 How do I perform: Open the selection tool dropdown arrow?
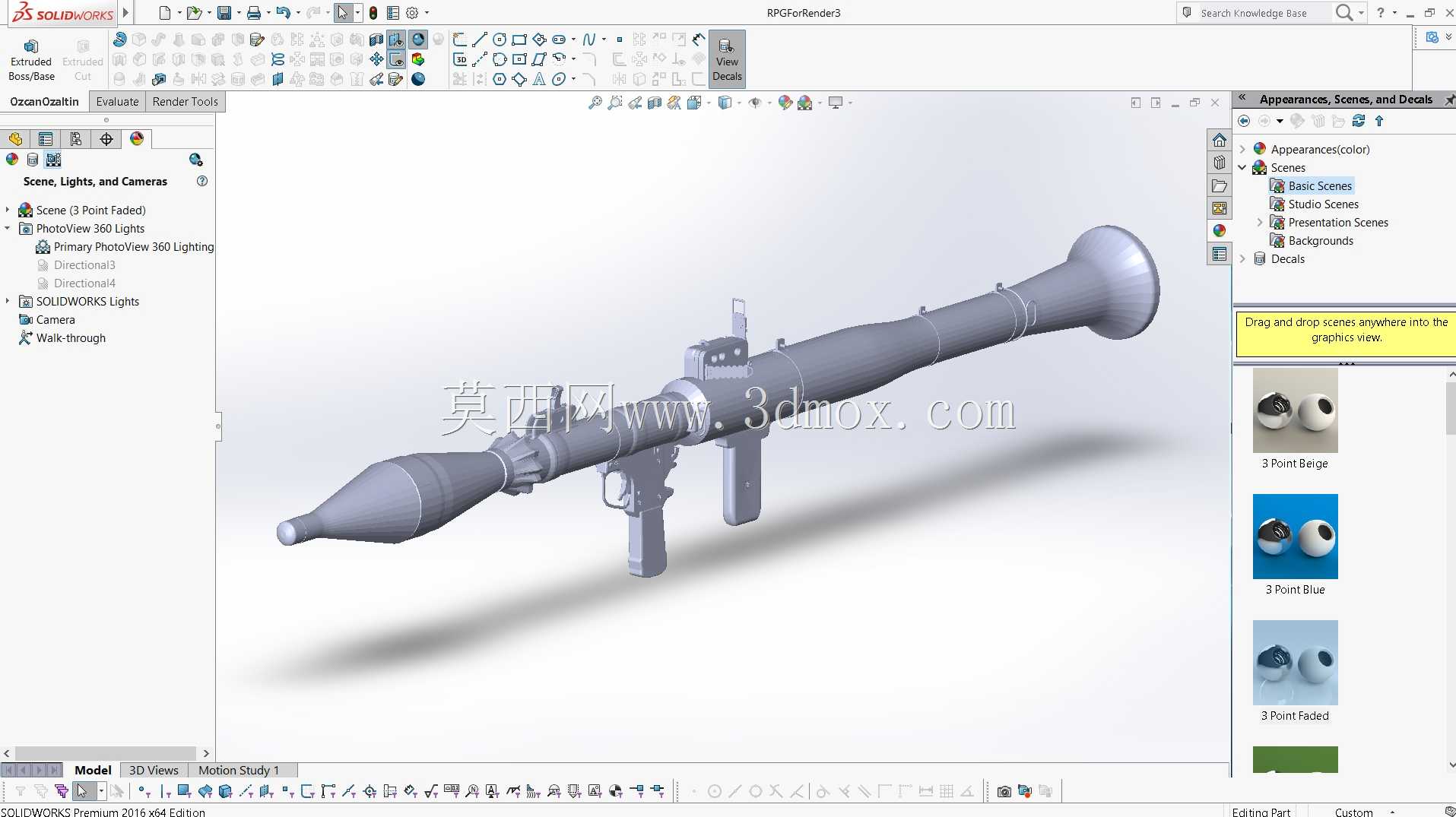tap(357, 13)
